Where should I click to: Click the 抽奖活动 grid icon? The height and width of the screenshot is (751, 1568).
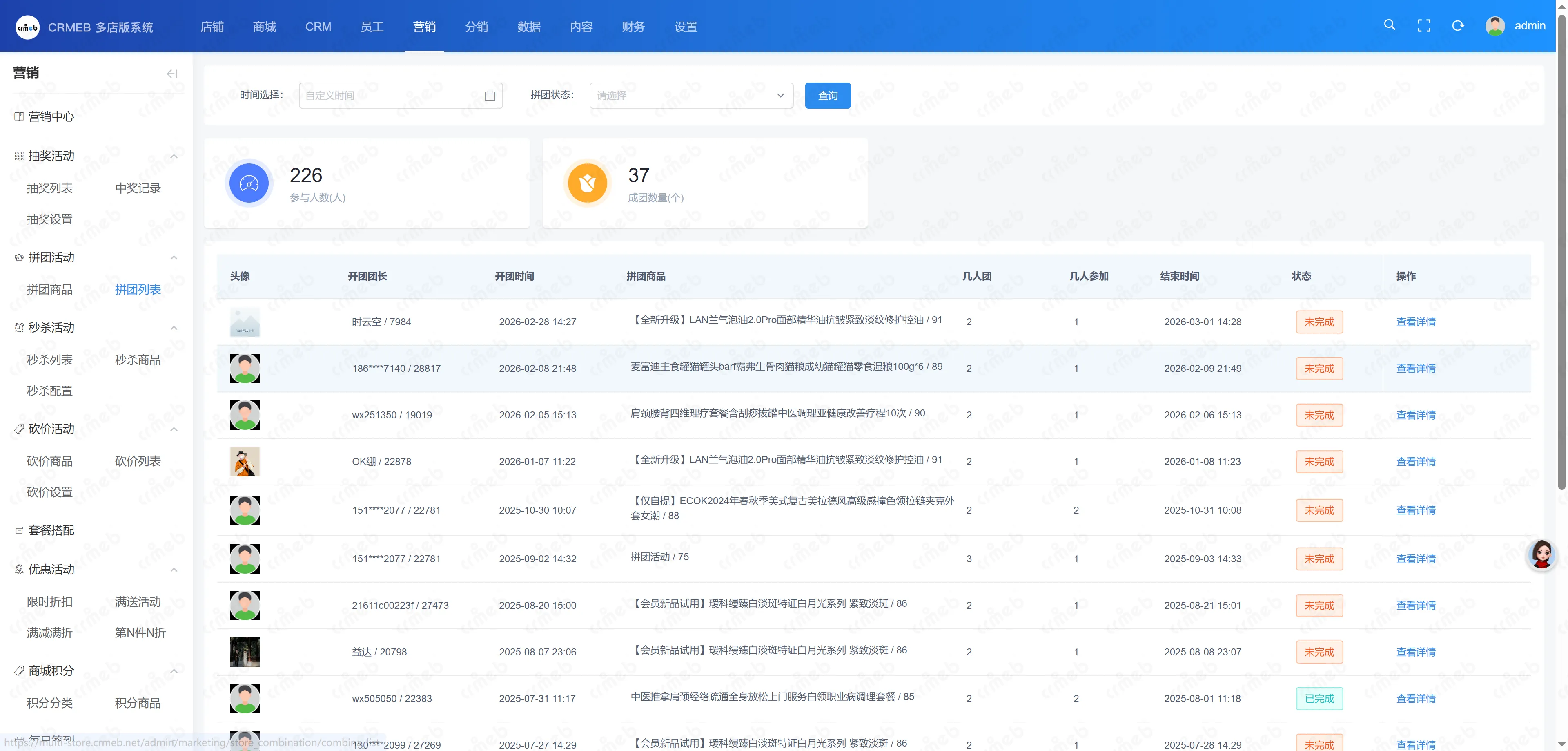point(20,156)
